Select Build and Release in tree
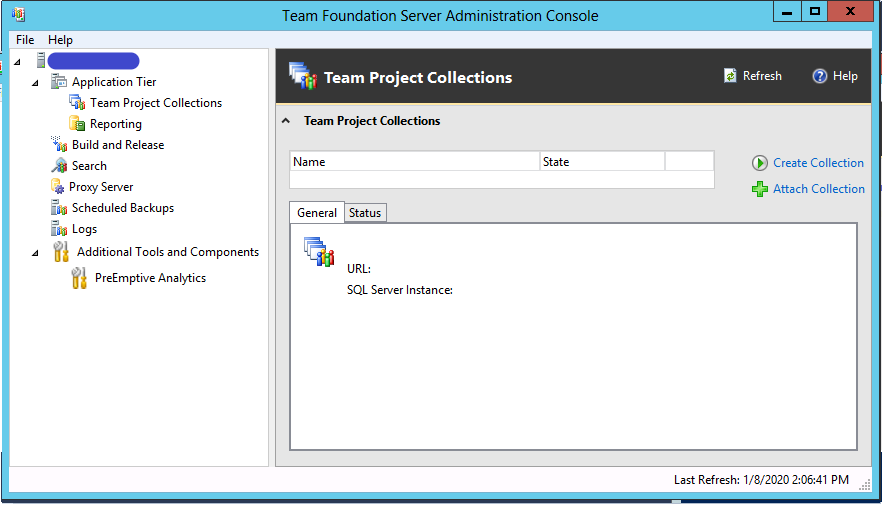This screenshot has width=882, height=505. (118, 145)
